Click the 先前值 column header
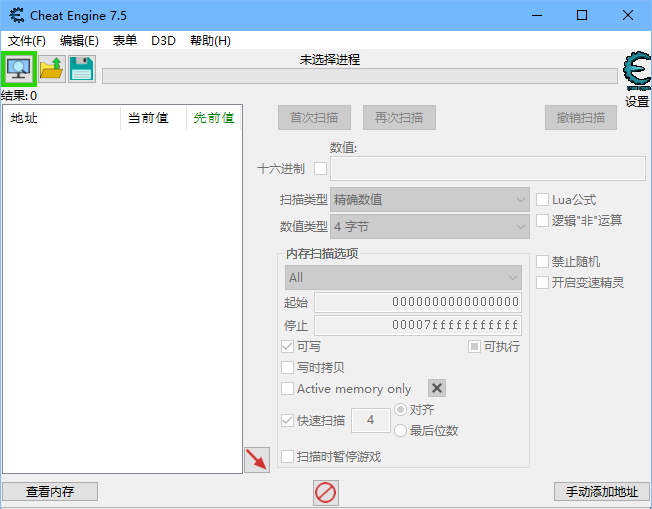Image resolution: width=652 pixels, height=509 pixels. (214, 118)
